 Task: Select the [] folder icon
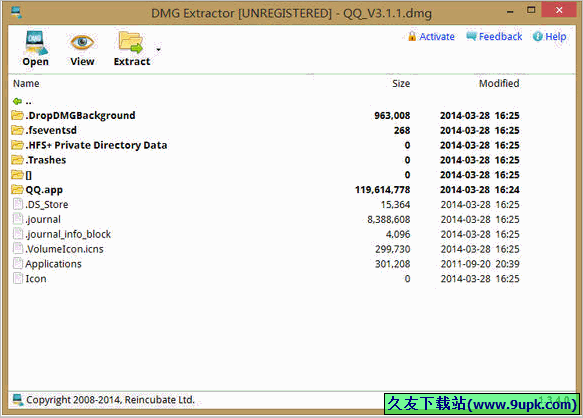(17, 175)
